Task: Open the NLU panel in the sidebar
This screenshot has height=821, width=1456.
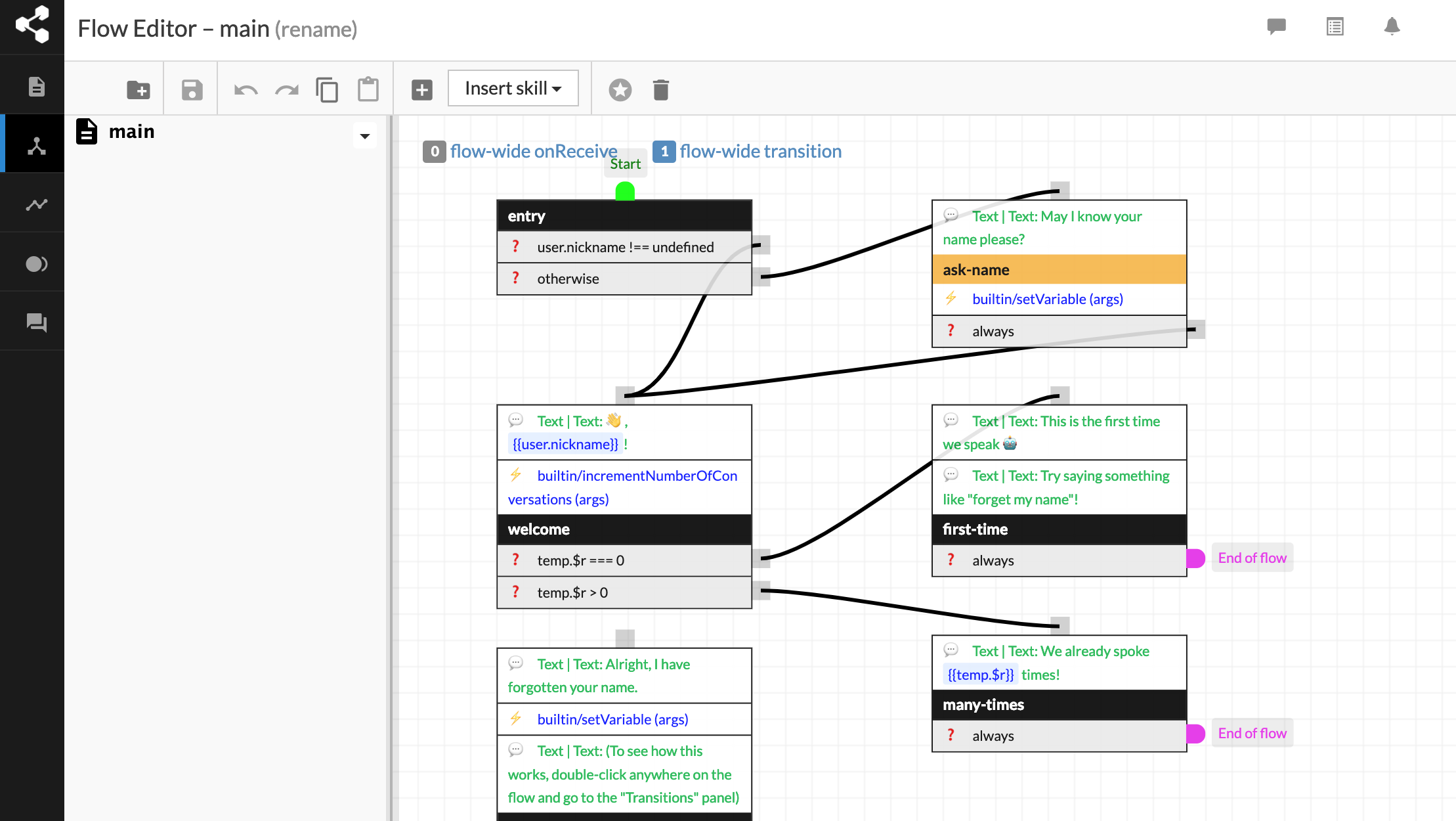Action: (36, 263)
